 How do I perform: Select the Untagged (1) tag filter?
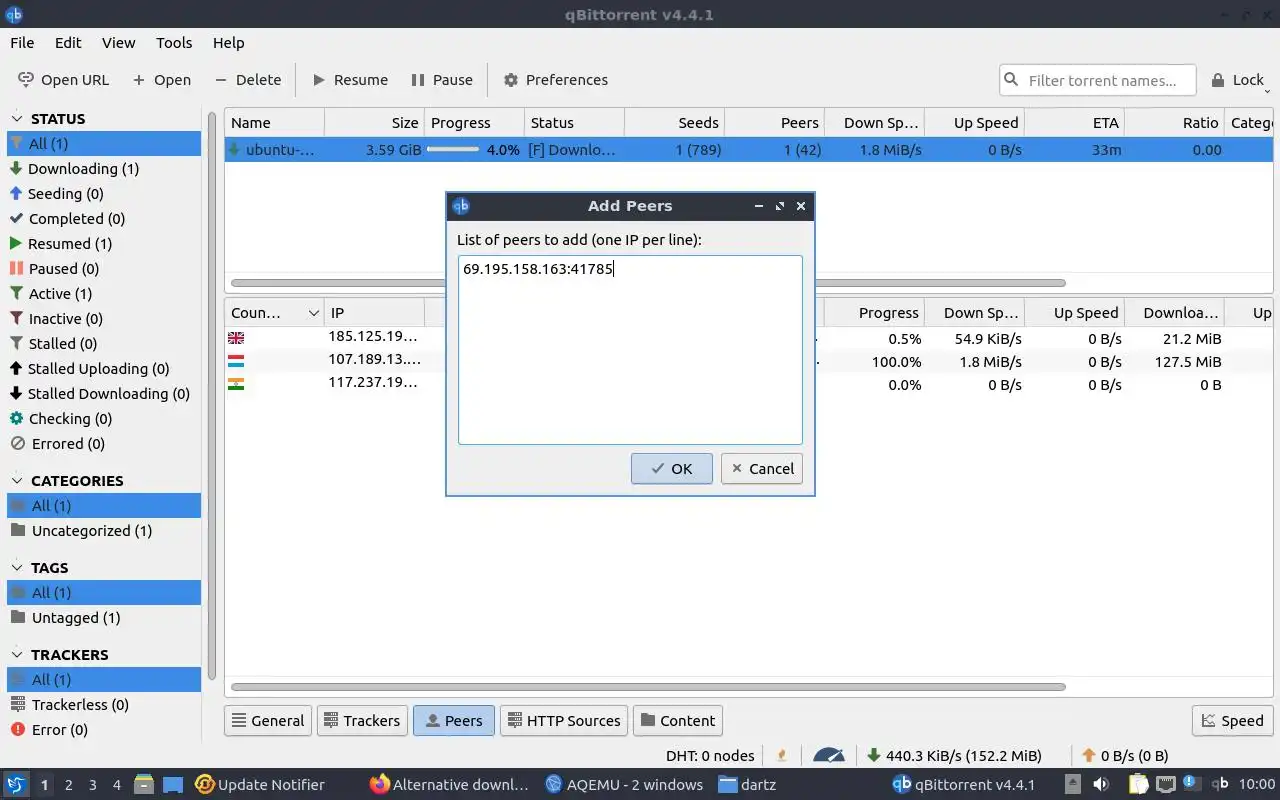(x=104, y=618)
